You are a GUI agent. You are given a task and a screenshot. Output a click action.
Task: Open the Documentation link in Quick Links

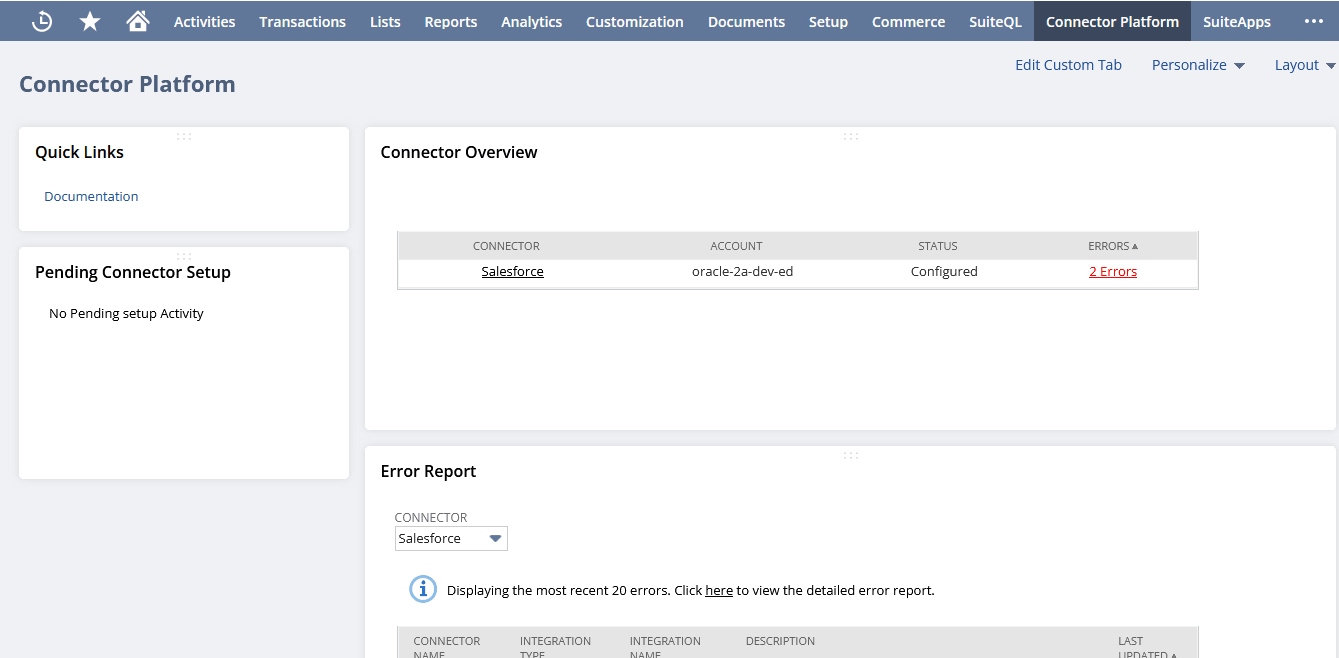[x=91, y=196]
